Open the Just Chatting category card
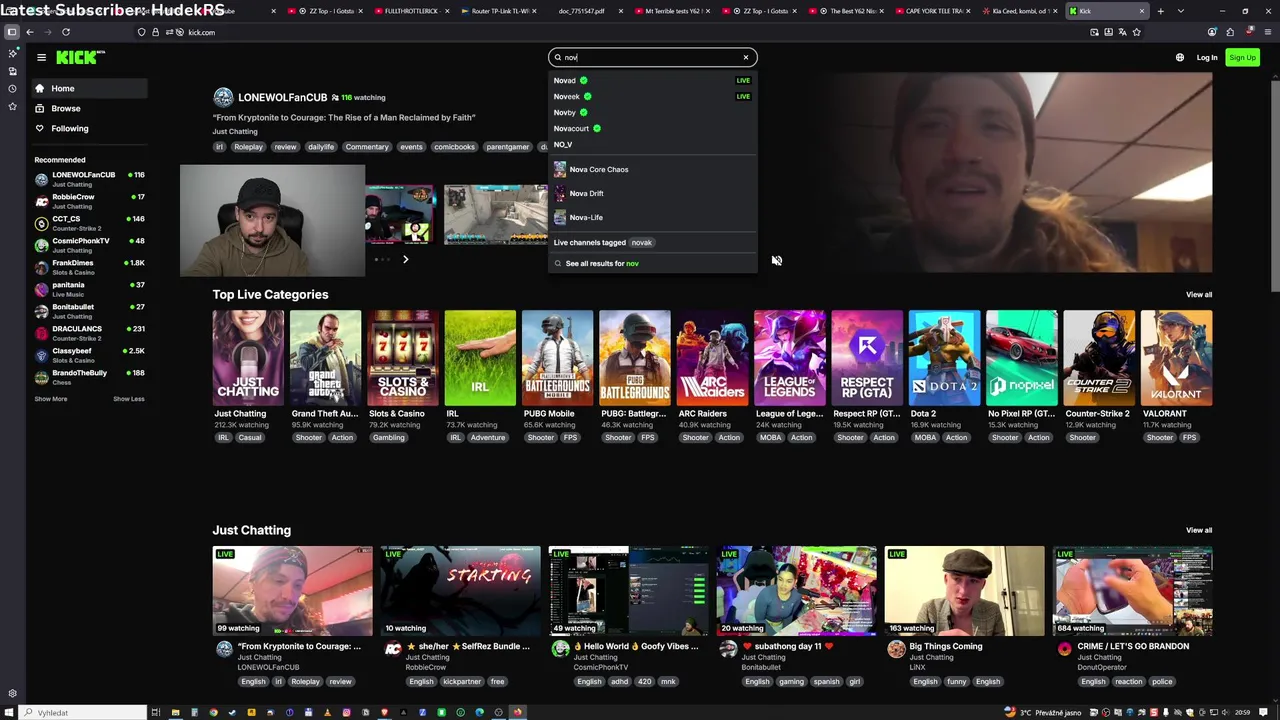Viewport: 1280px width, 720px height. tap(248, 358)
